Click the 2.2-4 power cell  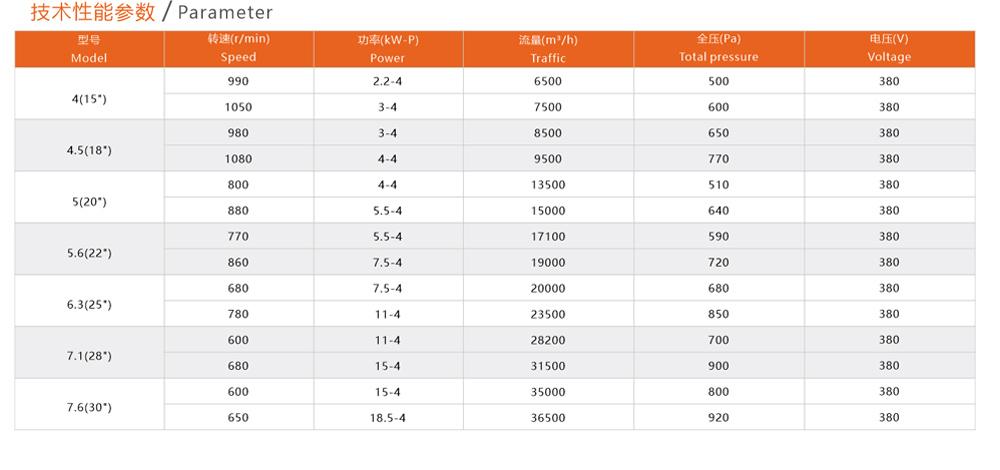pos(387,81)
